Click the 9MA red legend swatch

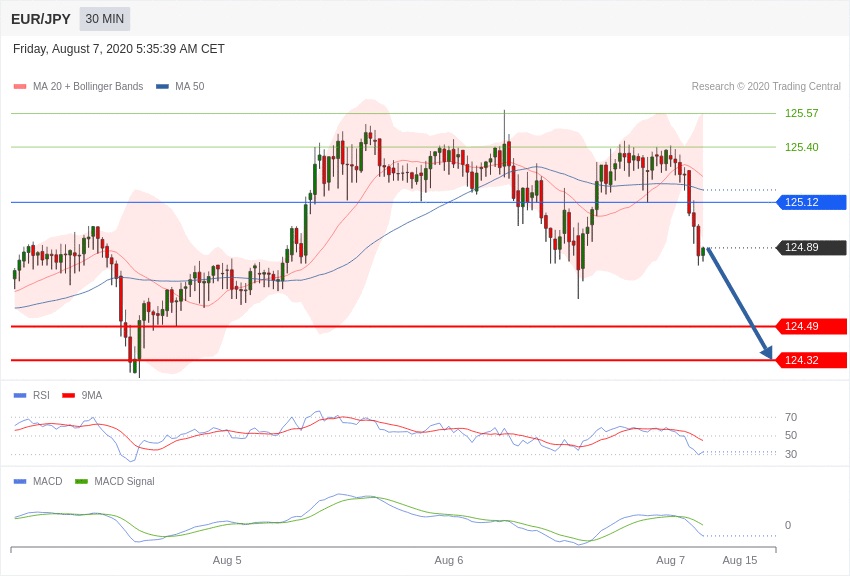click(68, 396)
